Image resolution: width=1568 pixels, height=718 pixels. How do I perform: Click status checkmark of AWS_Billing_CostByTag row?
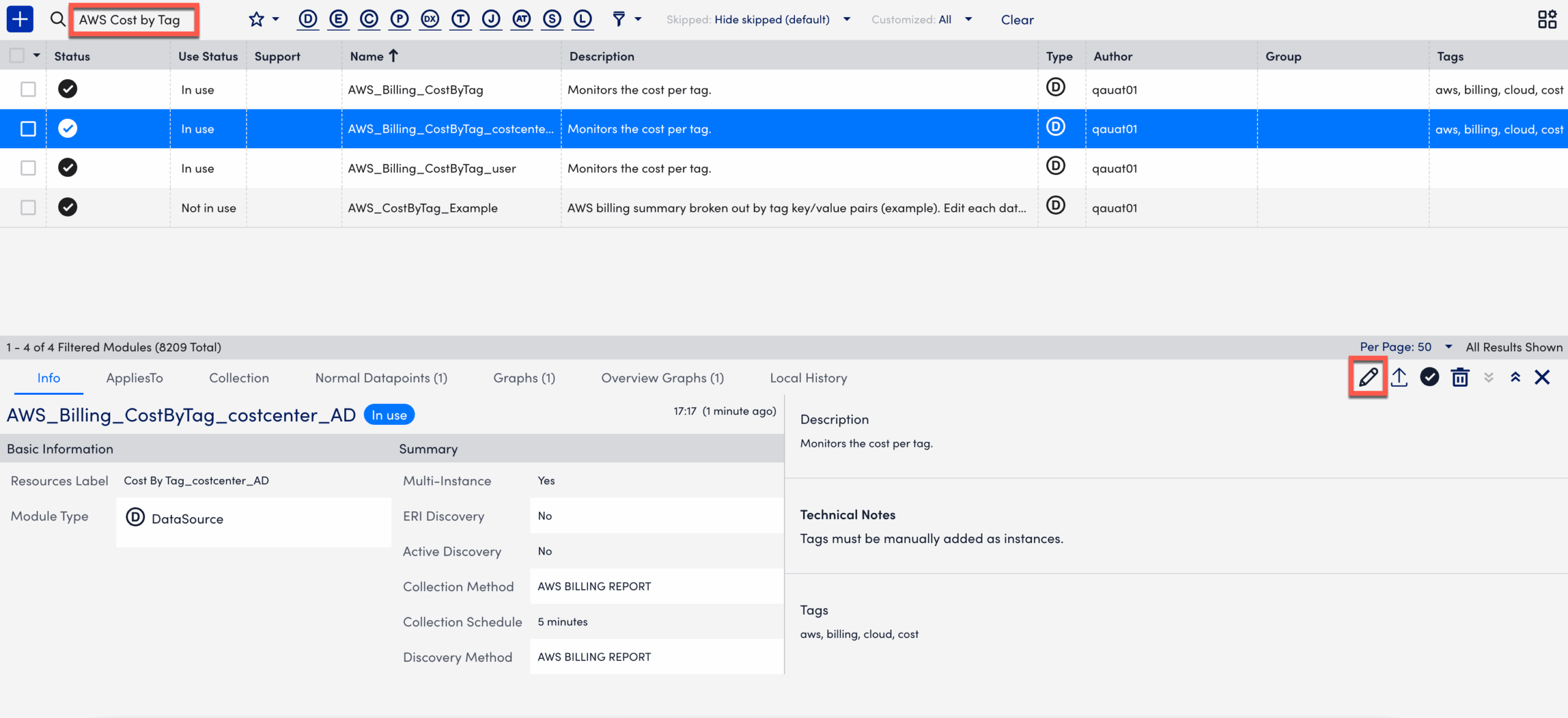(67, 89)
